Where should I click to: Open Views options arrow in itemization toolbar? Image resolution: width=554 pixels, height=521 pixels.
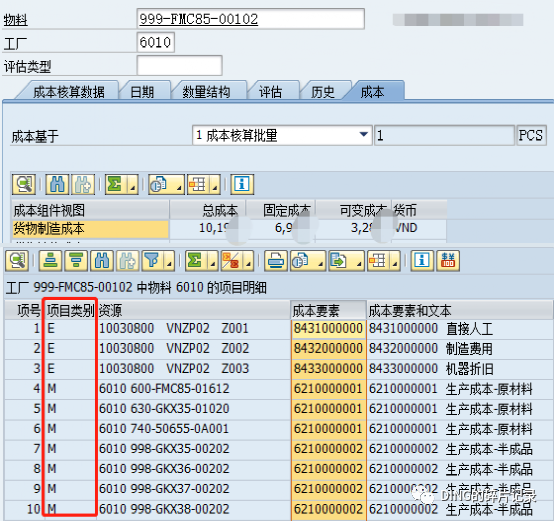click(x=320, y=261)
